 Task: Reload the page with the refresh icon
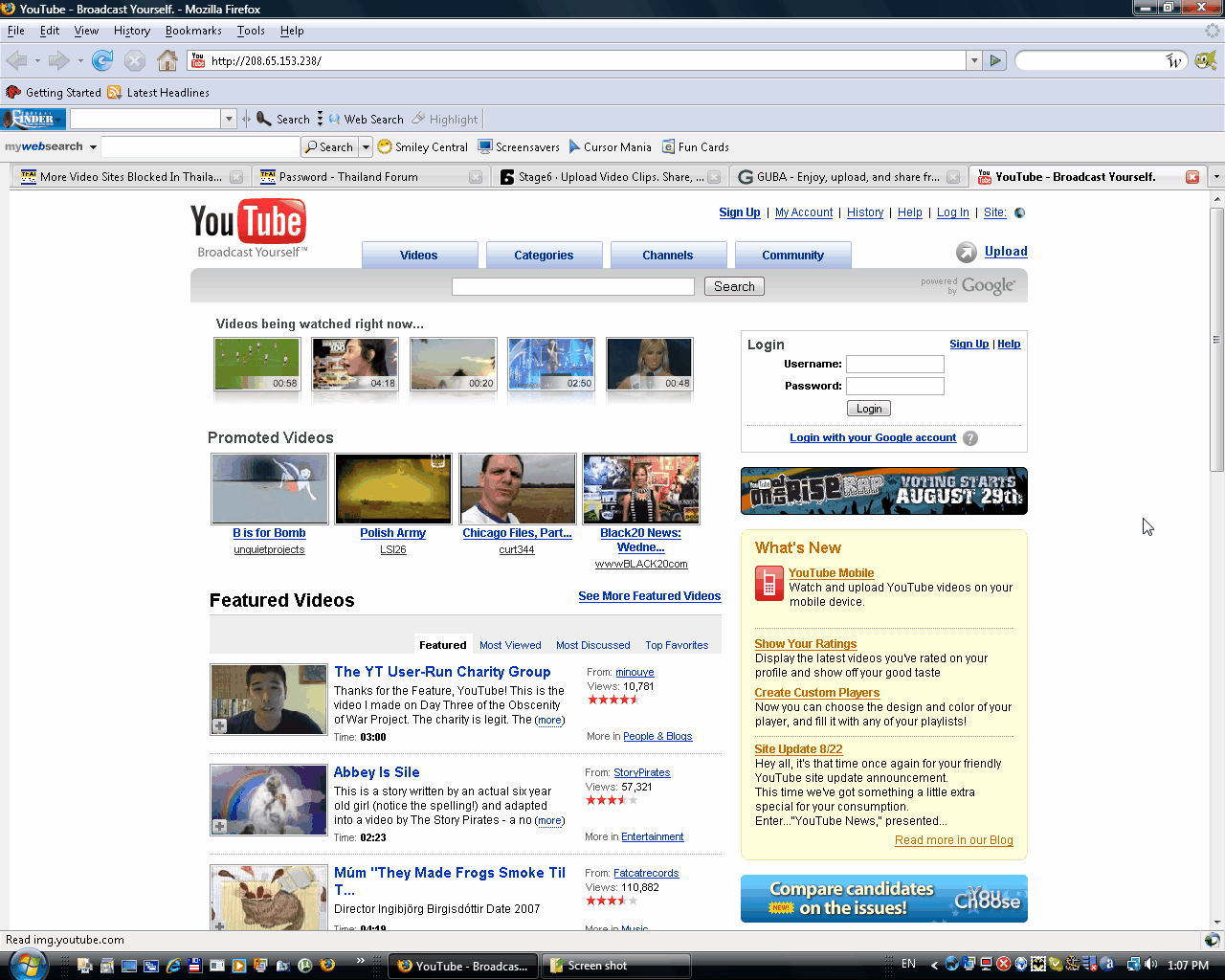click(102, 60)
